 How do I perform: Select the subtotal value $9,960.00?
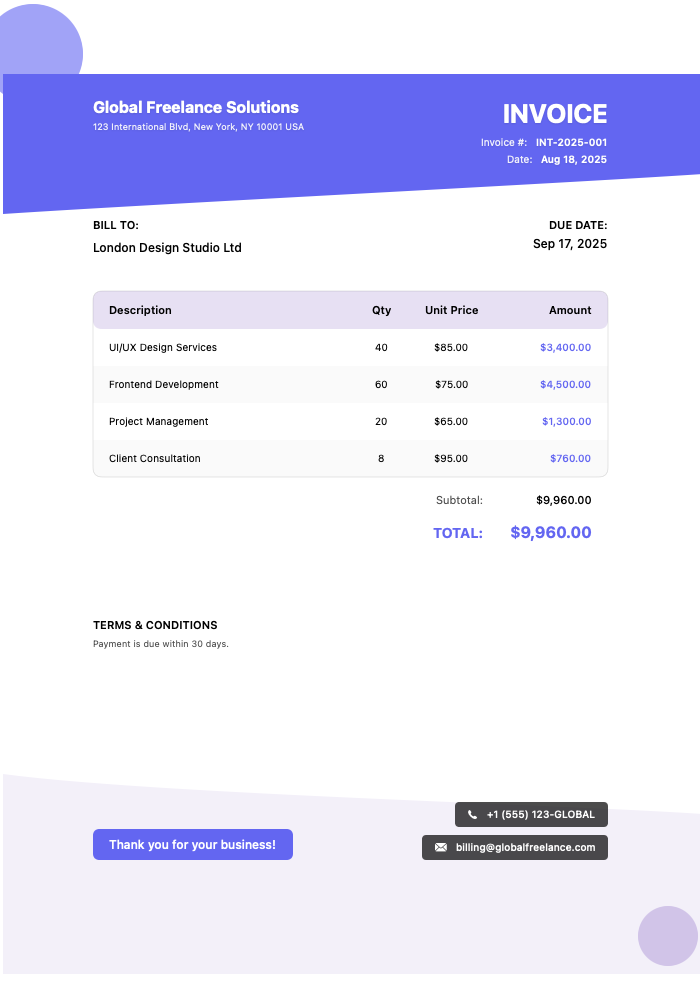click(x=564, y=500)
